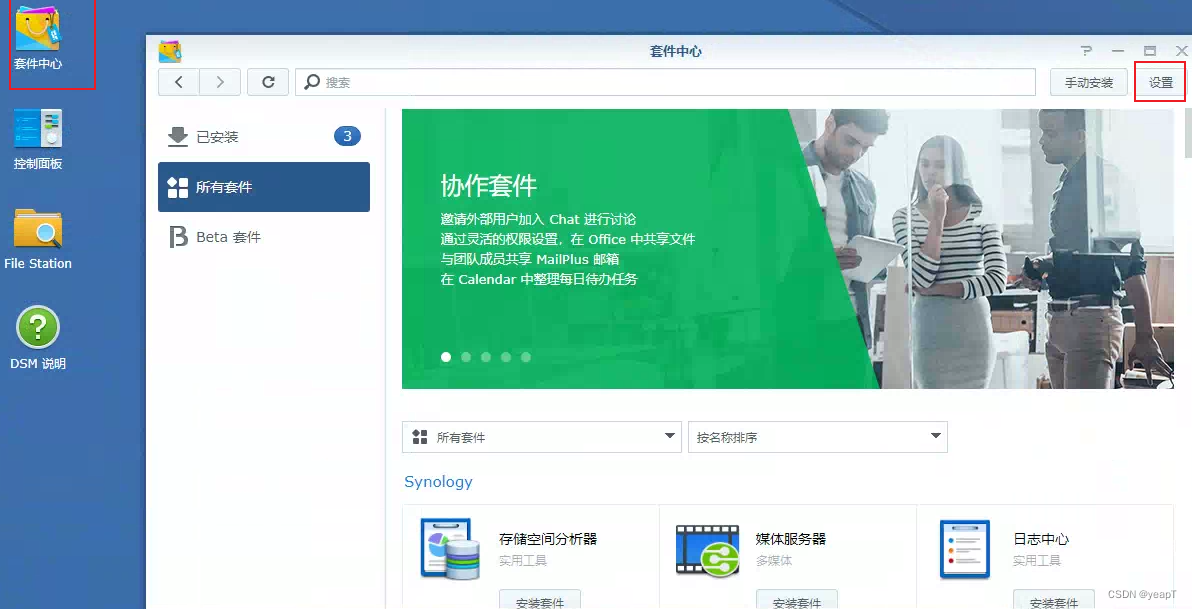Select the third banner carousel dot
Screen dimensions: 1192x609
click(486, 357)
